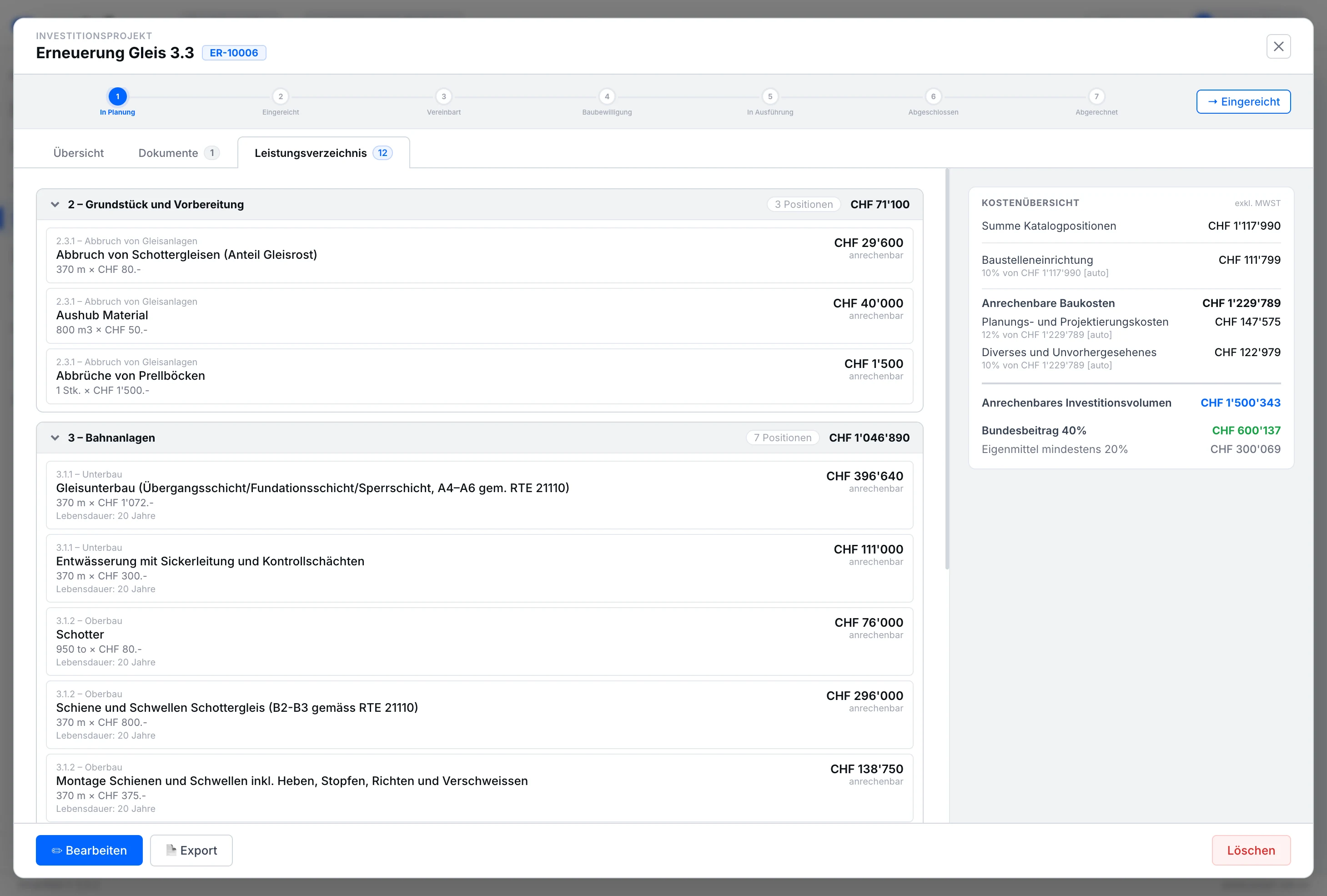Open position Abbruch von Schottergleisen (Anteil Gleisrost)

pos(480,255)
